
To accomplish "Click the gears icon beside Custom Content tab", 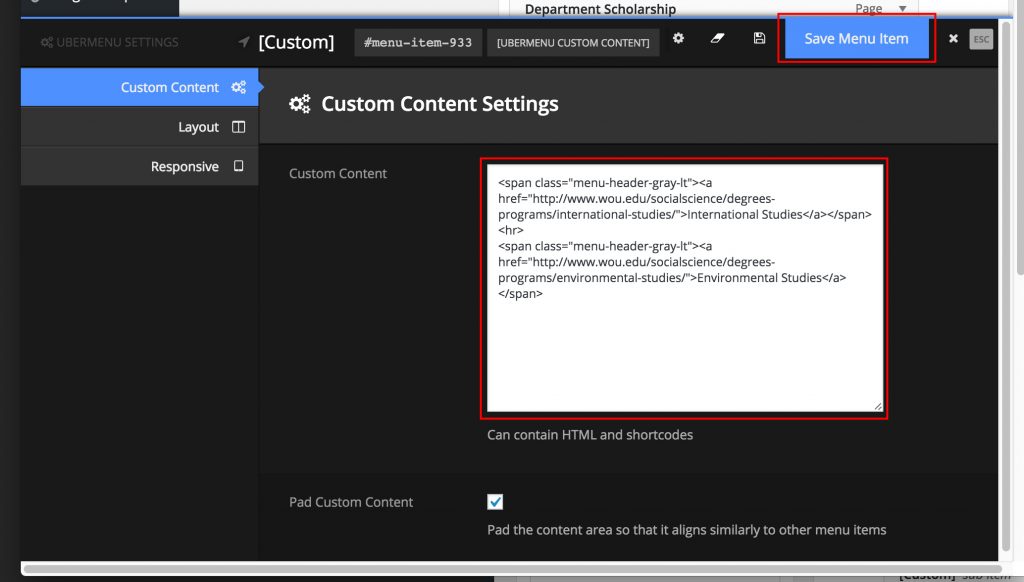I will pyautogui.click(x=238, y=87).
